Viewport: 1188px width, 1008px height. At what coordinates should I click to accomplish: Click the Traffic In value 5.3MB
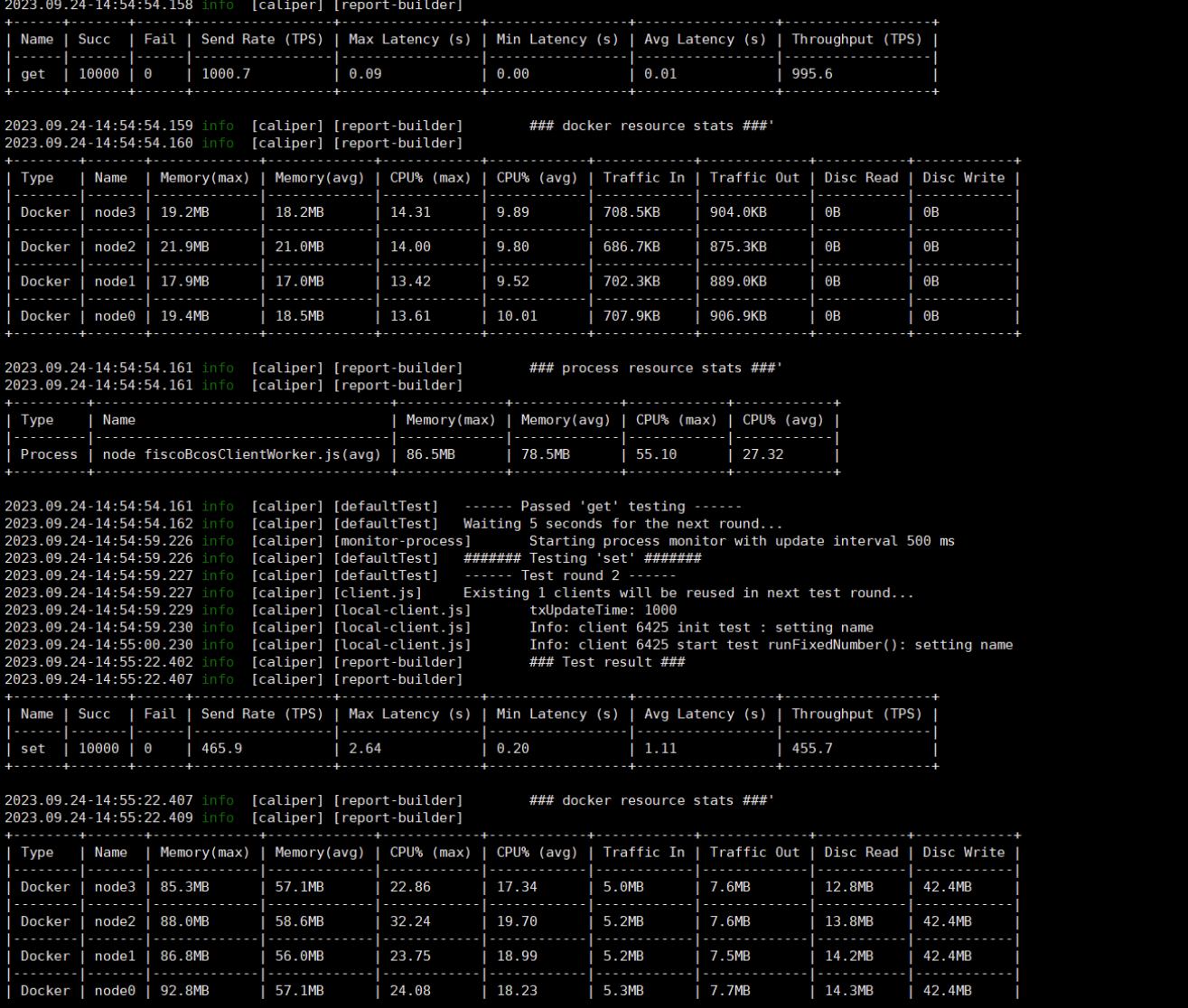(623, 991)
